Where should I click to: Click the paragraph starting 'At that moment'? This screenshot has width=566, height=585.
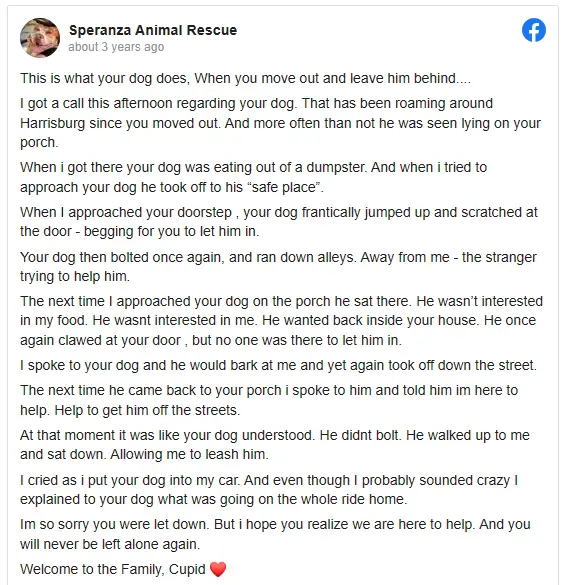(275, 445)
